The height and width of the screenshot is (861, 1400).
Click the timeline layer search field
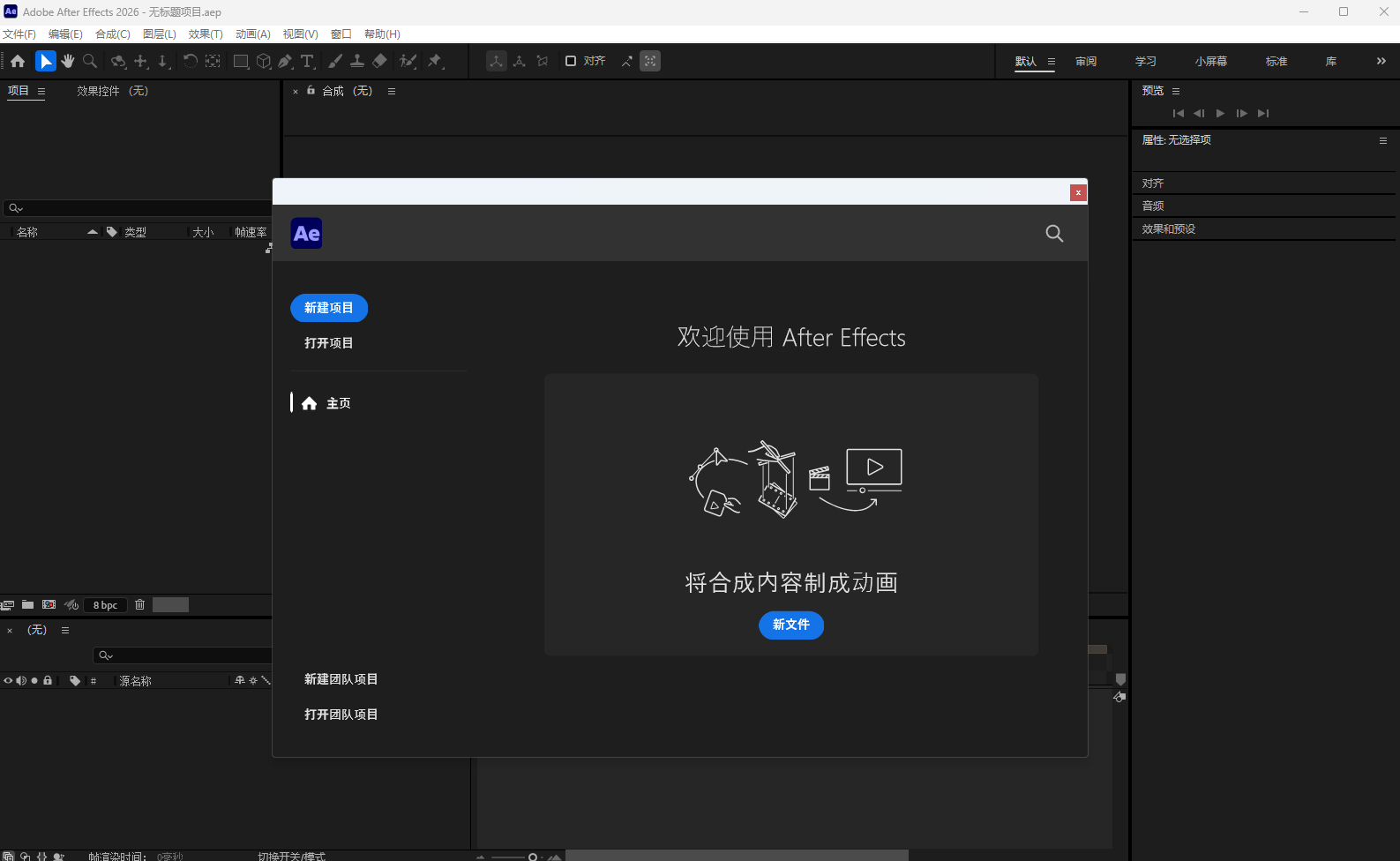(x=183, y=655)
